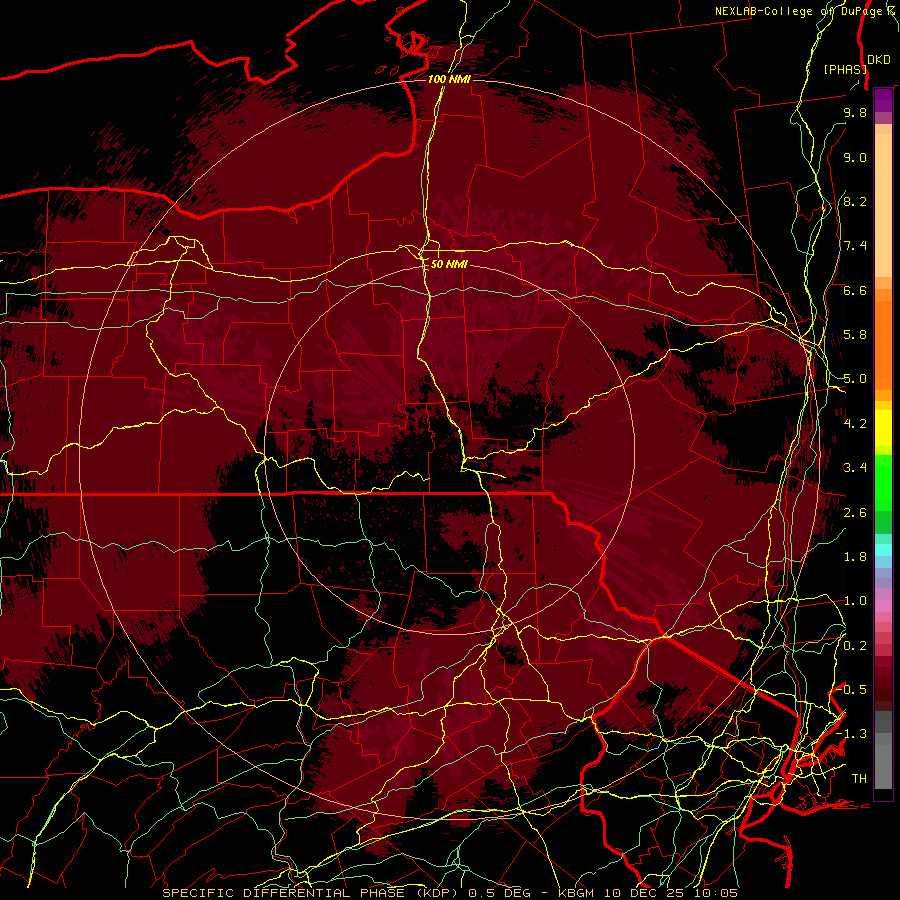
Task: Click the "-1.3" legend value
Action: tap(851, 734)
